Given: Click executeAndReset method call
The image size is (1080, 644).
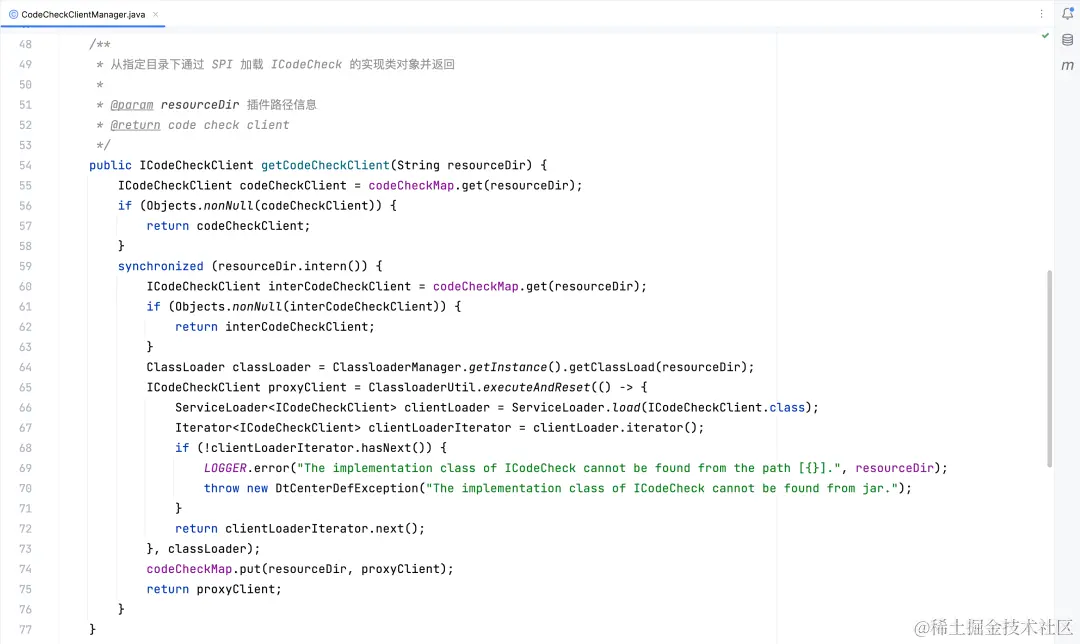Looking at the screenshot, I should pos(537,387).
